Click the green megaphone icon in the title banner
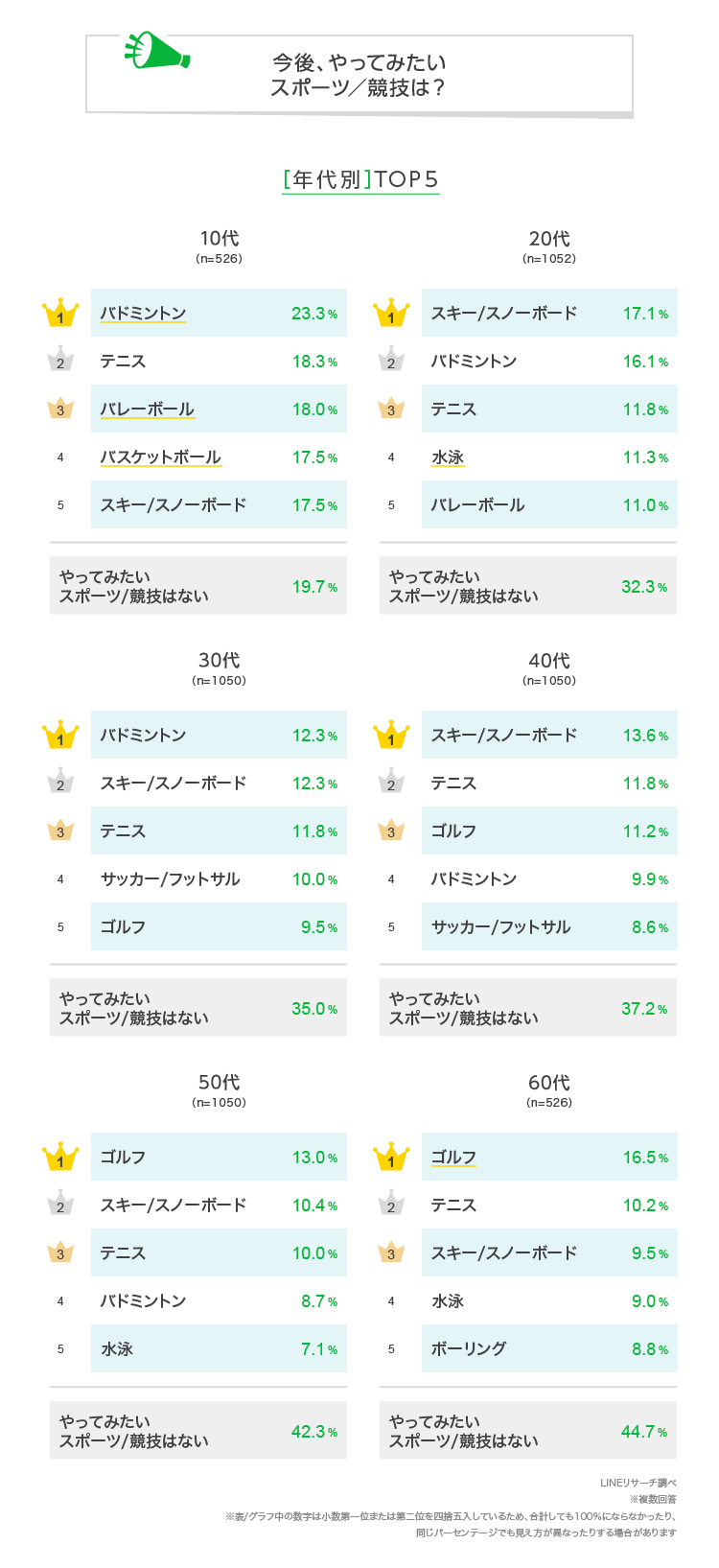This screenshot has width=719, height=1568. [156, 50]
